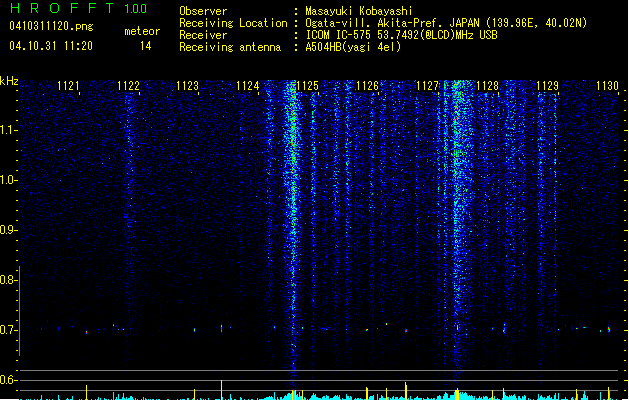Click the A504HB(yagi 4el) antenna text
Image resolution: width=629 pixels, height=400 pixels.
pos(353,47)
